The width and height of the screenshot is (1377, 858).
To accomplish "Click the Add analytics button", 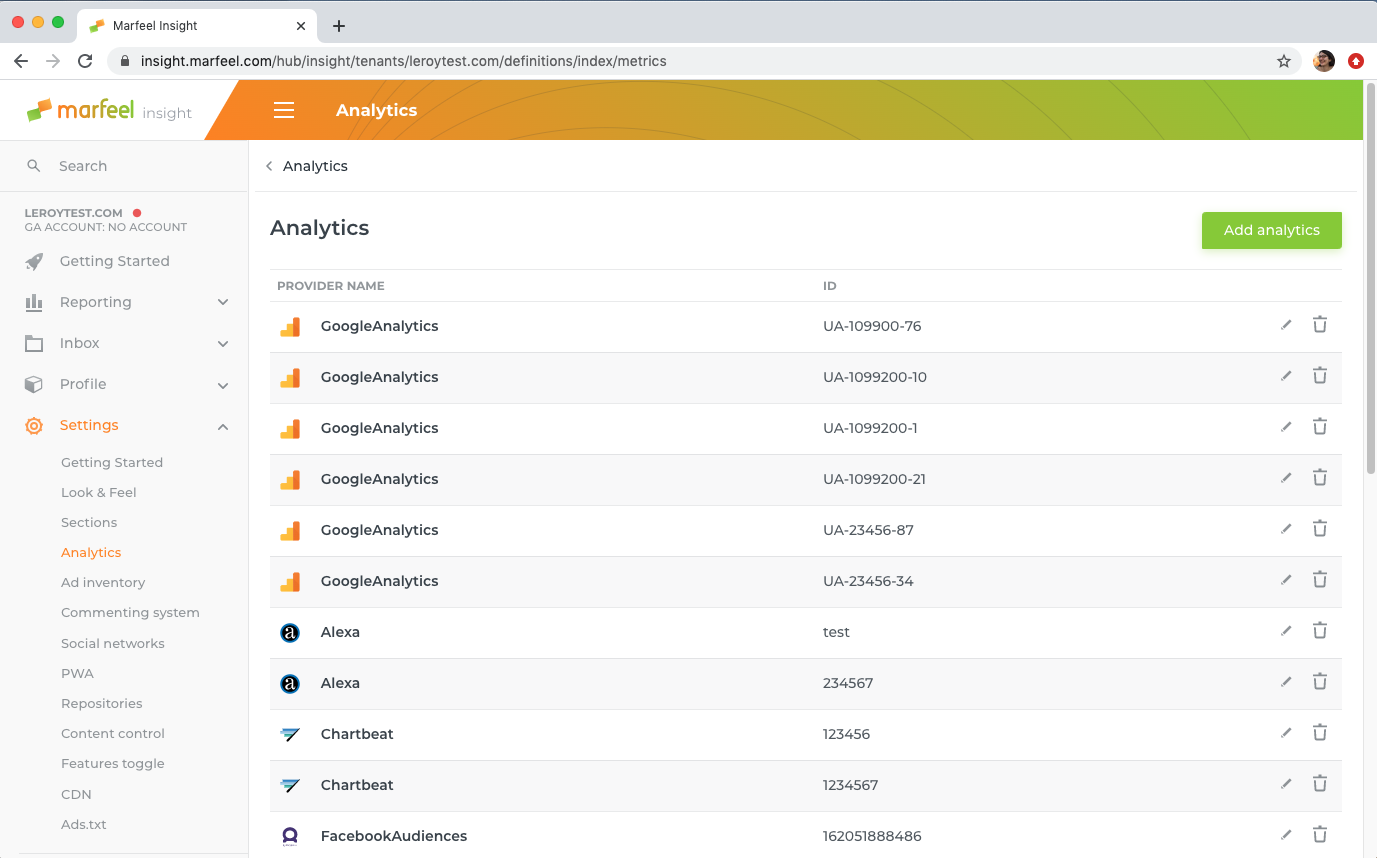I will [x=1272, y=230].
